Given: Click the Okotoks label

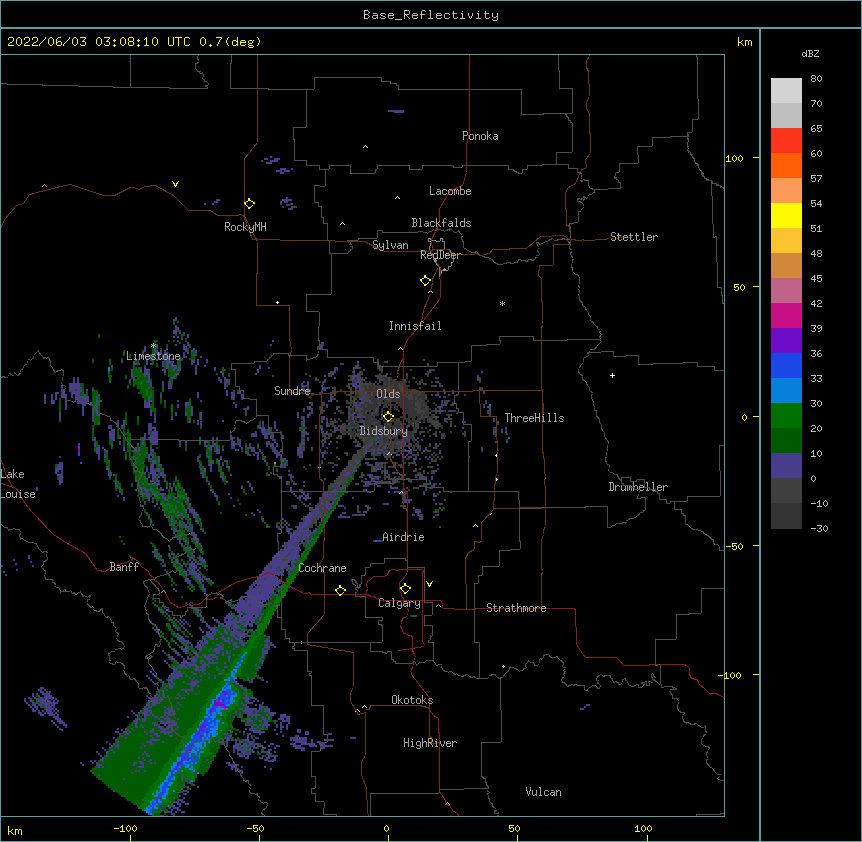Looking at the screenshot, I should 412,700.
